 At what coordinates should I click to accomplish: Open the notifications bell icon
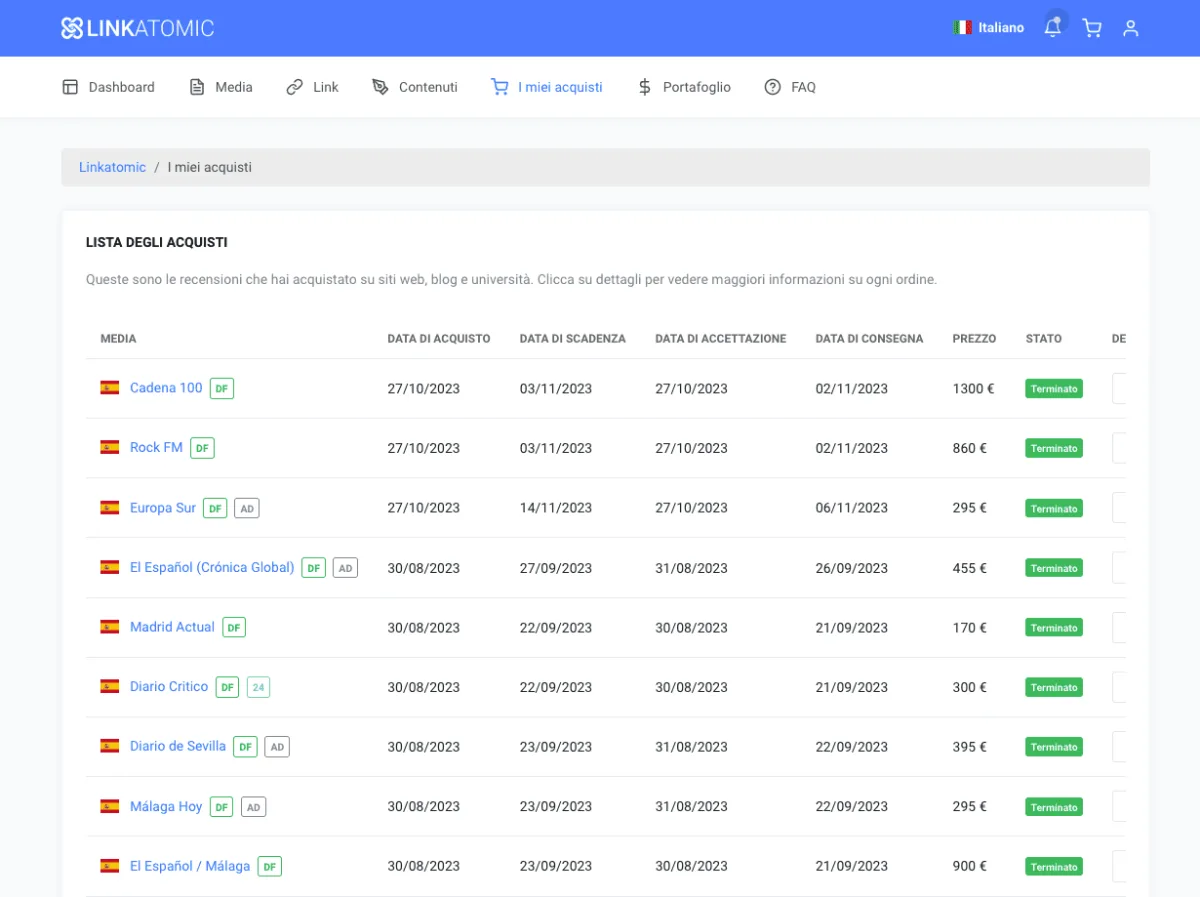point(1052,28)
